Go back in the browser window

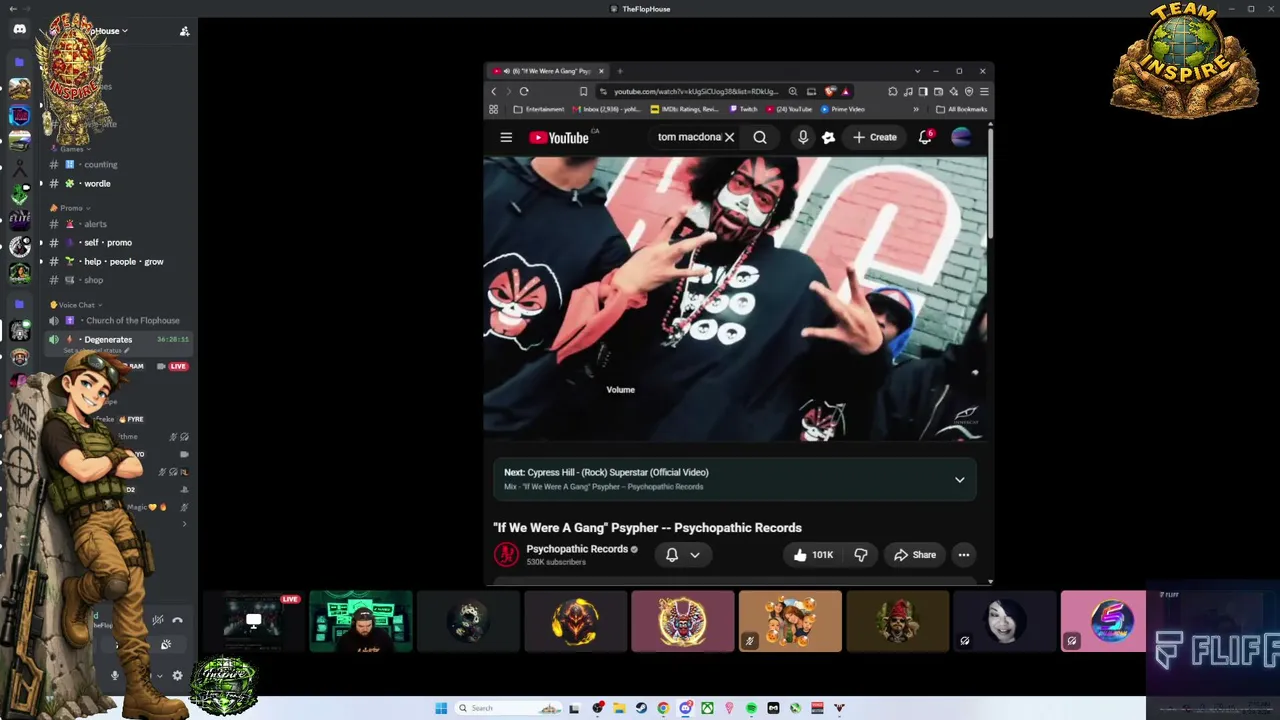[x=493, y=91]
